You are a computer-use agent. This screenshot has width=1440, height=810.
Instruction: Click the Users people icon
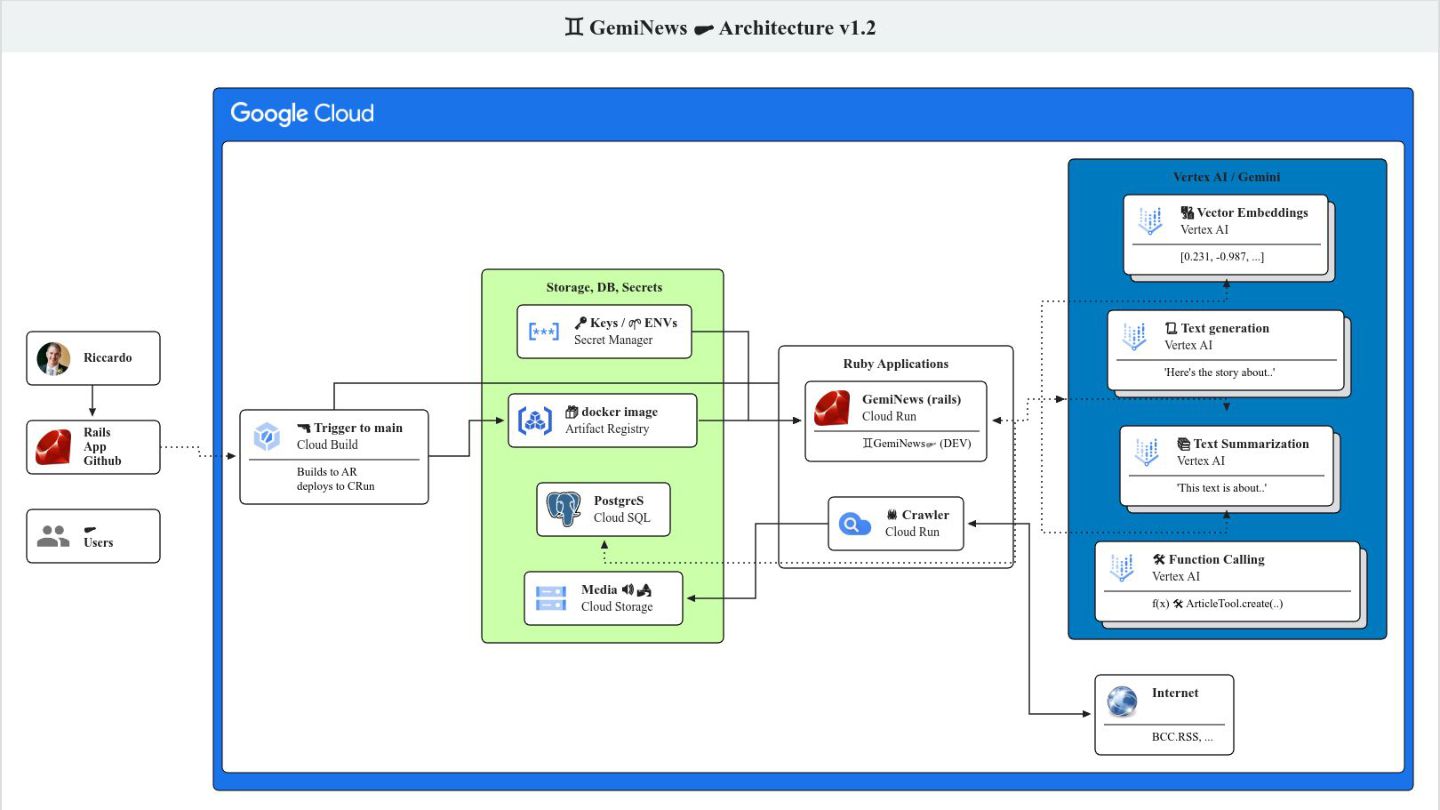[53, 536]
